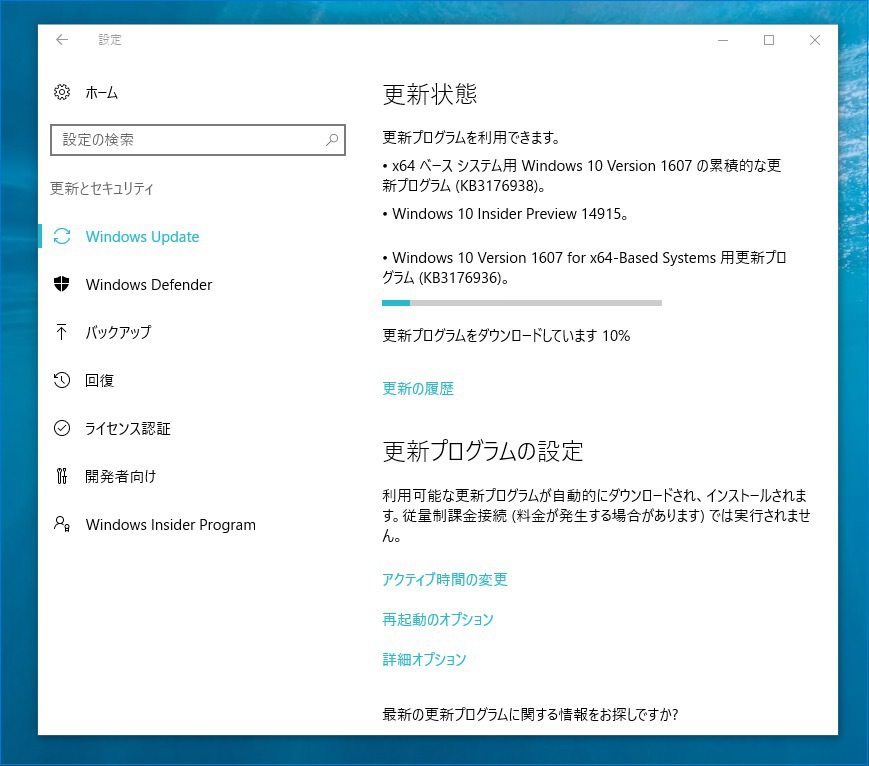Open 再起動のオプション link

438,620
